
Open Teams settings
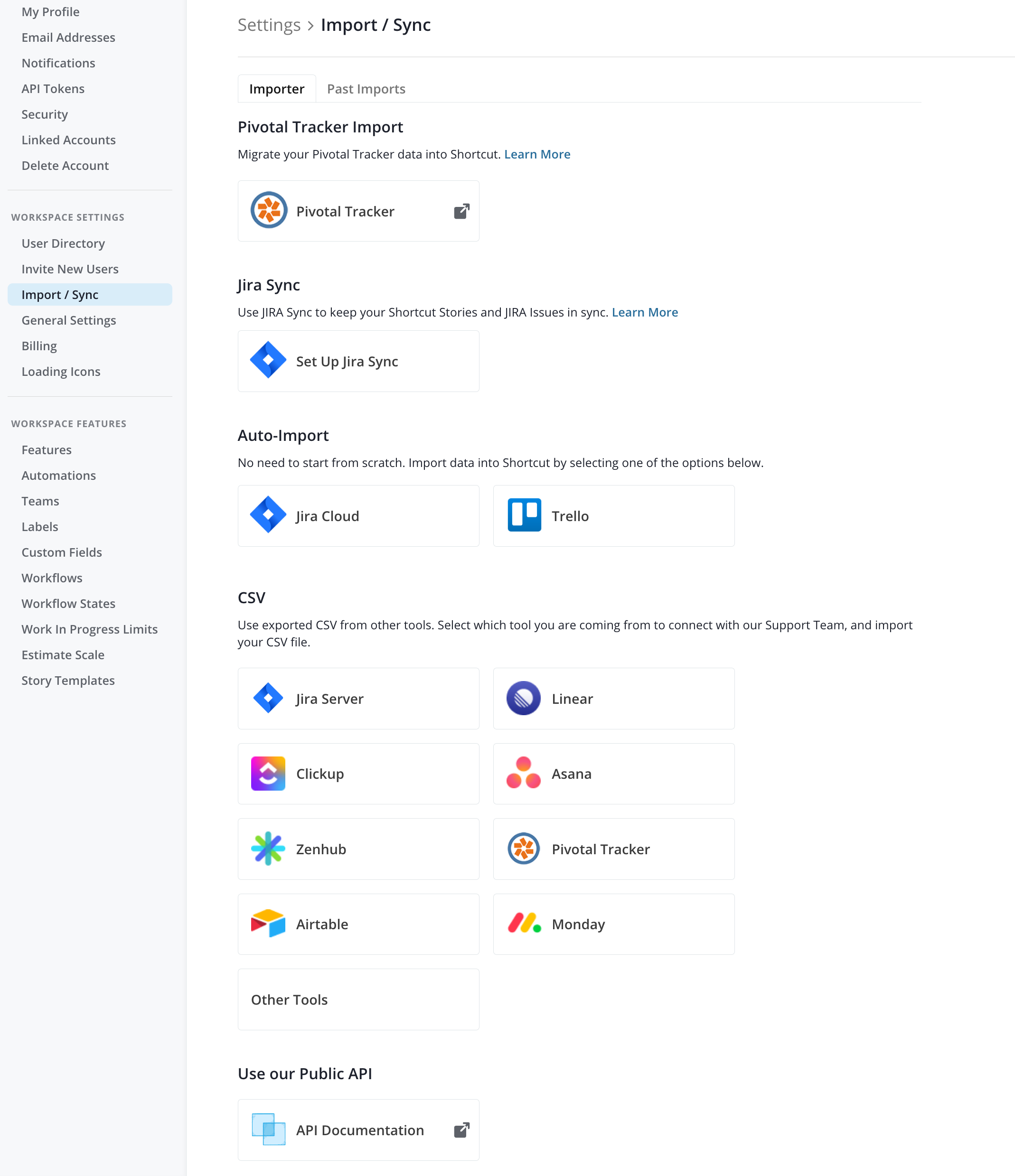40,501
